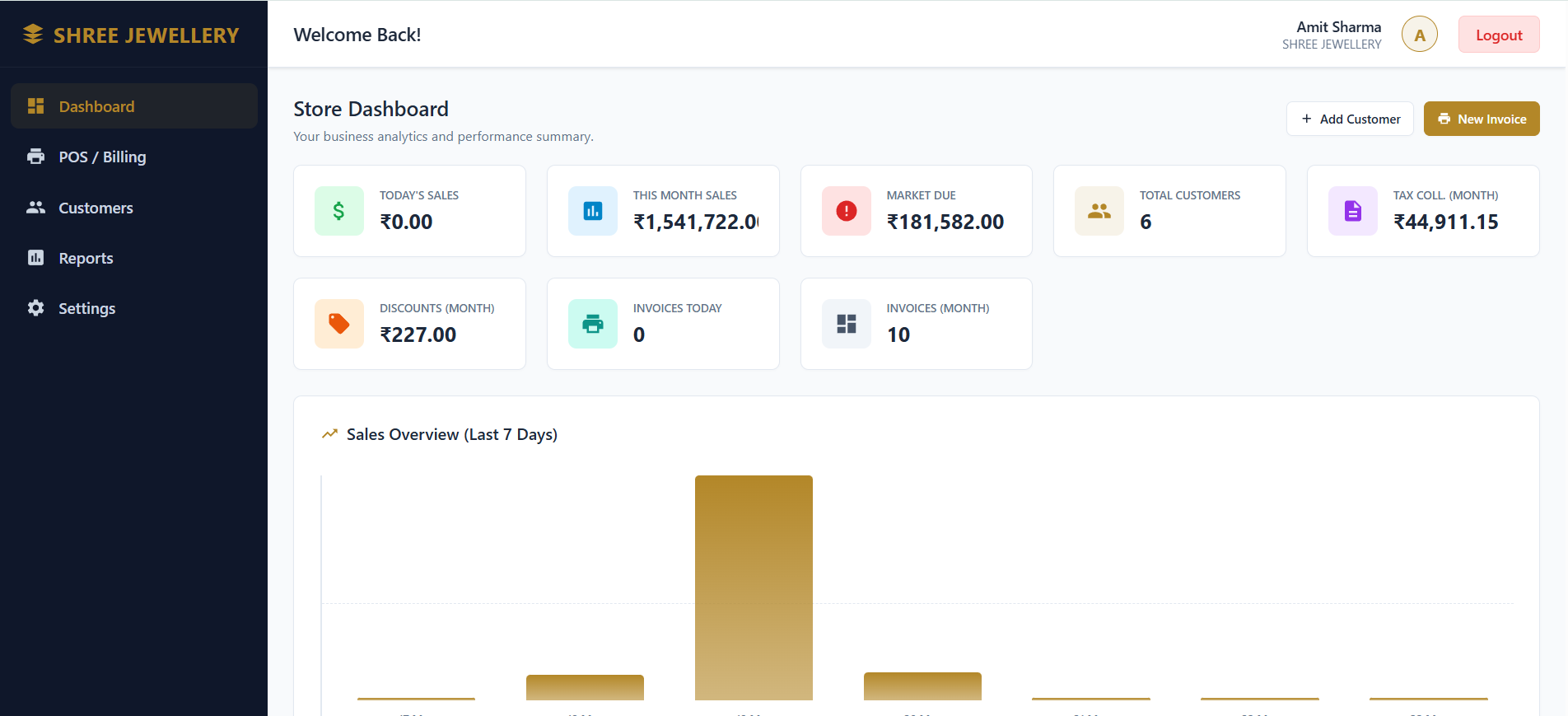Viewport: 1568px width, 716px height.
Task: Click the TAX COLL. (MONTH) label
Action: tap(1446, 195)
